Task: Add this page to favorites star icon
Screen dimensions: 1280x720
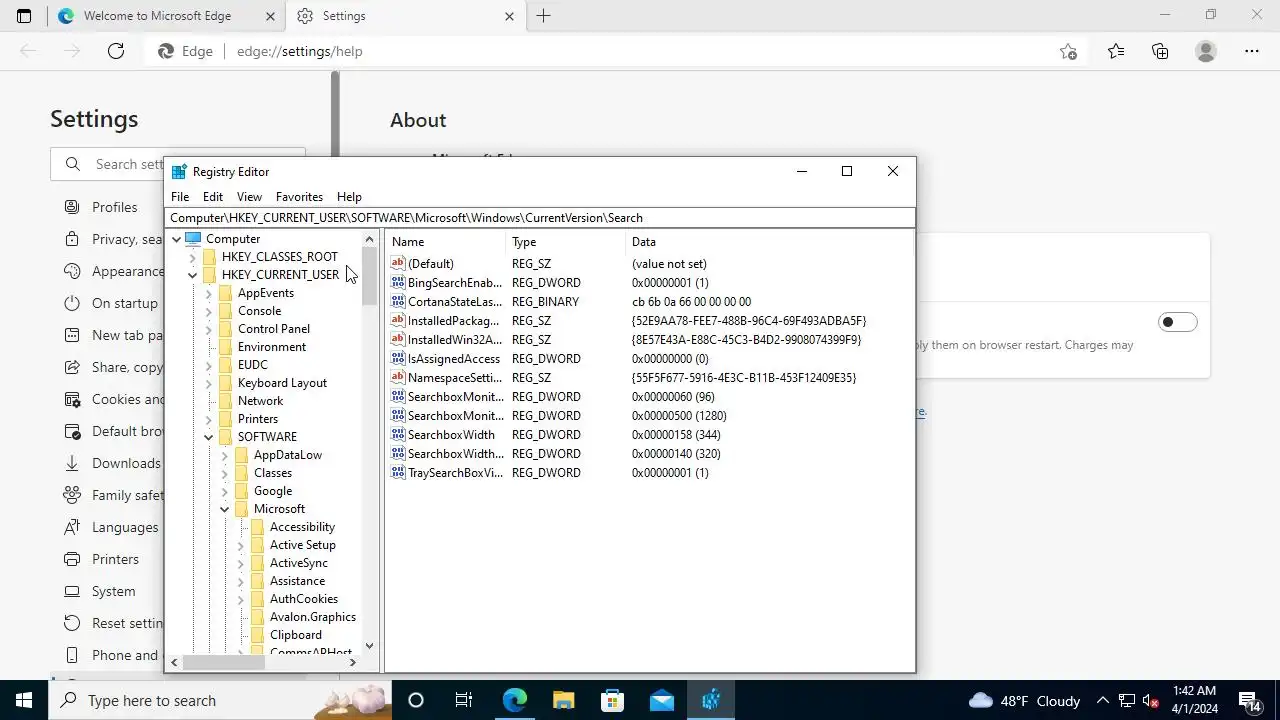Action: click(1068, 51)
